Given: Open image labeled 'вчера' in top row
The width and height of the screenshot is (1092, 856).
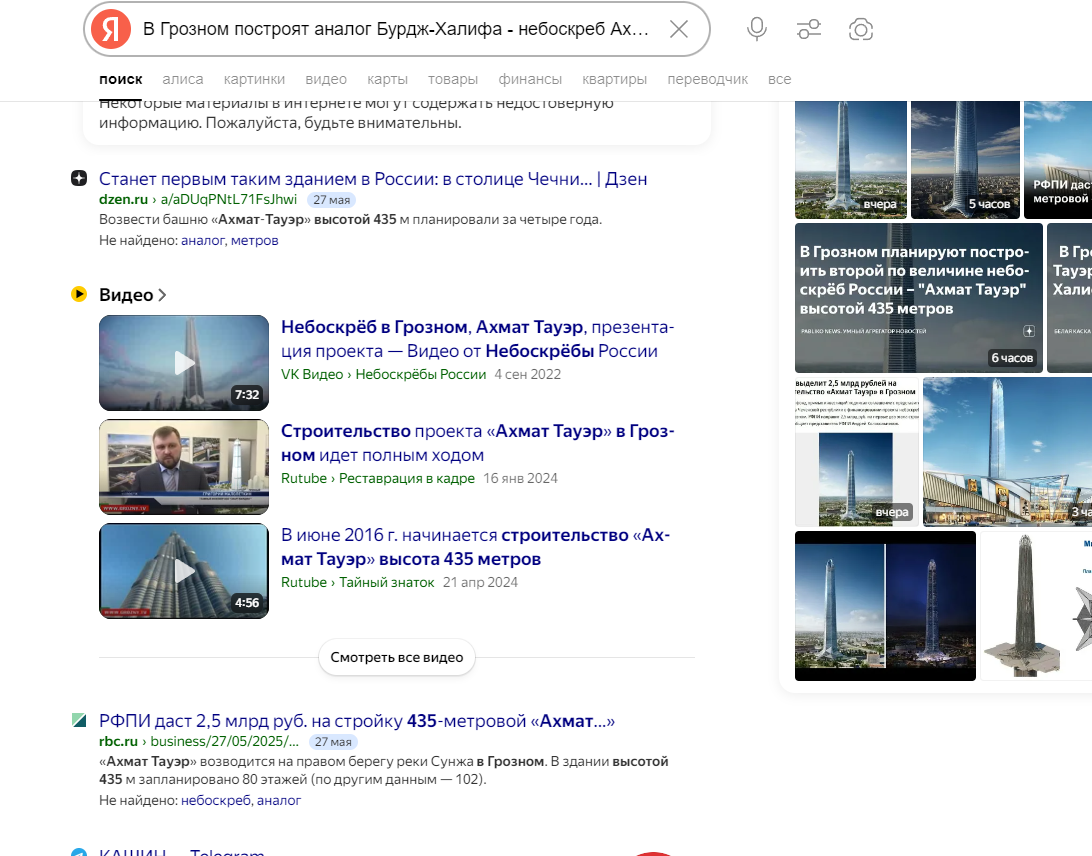Looking at the screenshot, I should (x=850, y=159).
